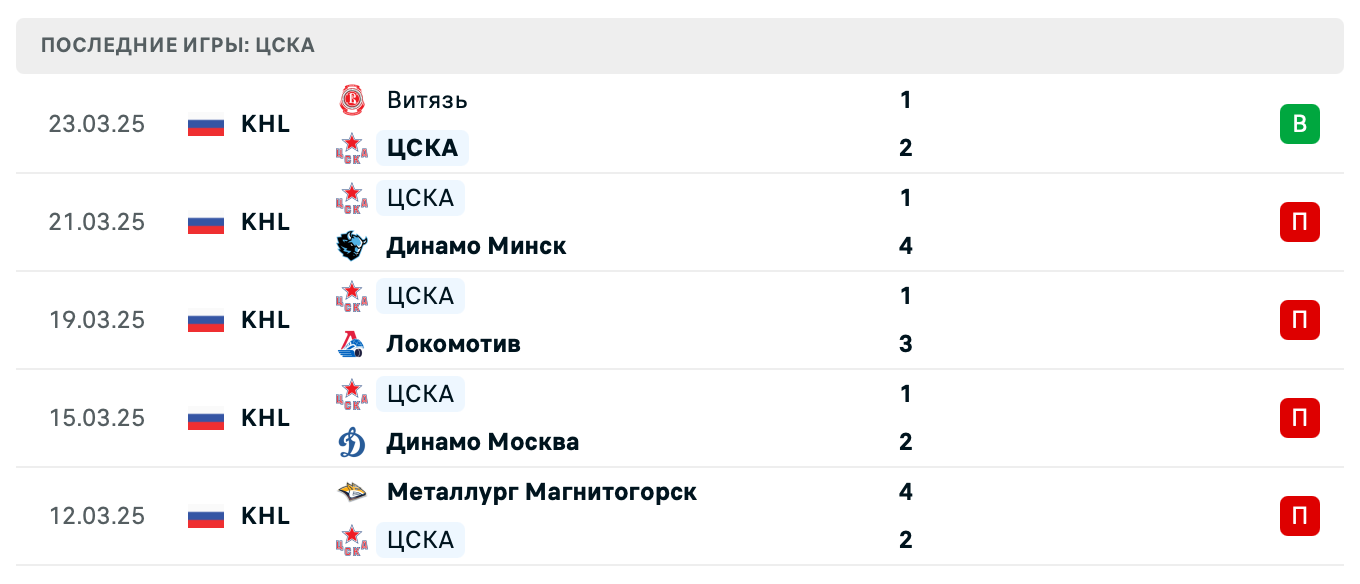Screen dimensions: 1360x584
Task: Select the ЦСКА crest in the first match
Action: (x=351, y=148)
